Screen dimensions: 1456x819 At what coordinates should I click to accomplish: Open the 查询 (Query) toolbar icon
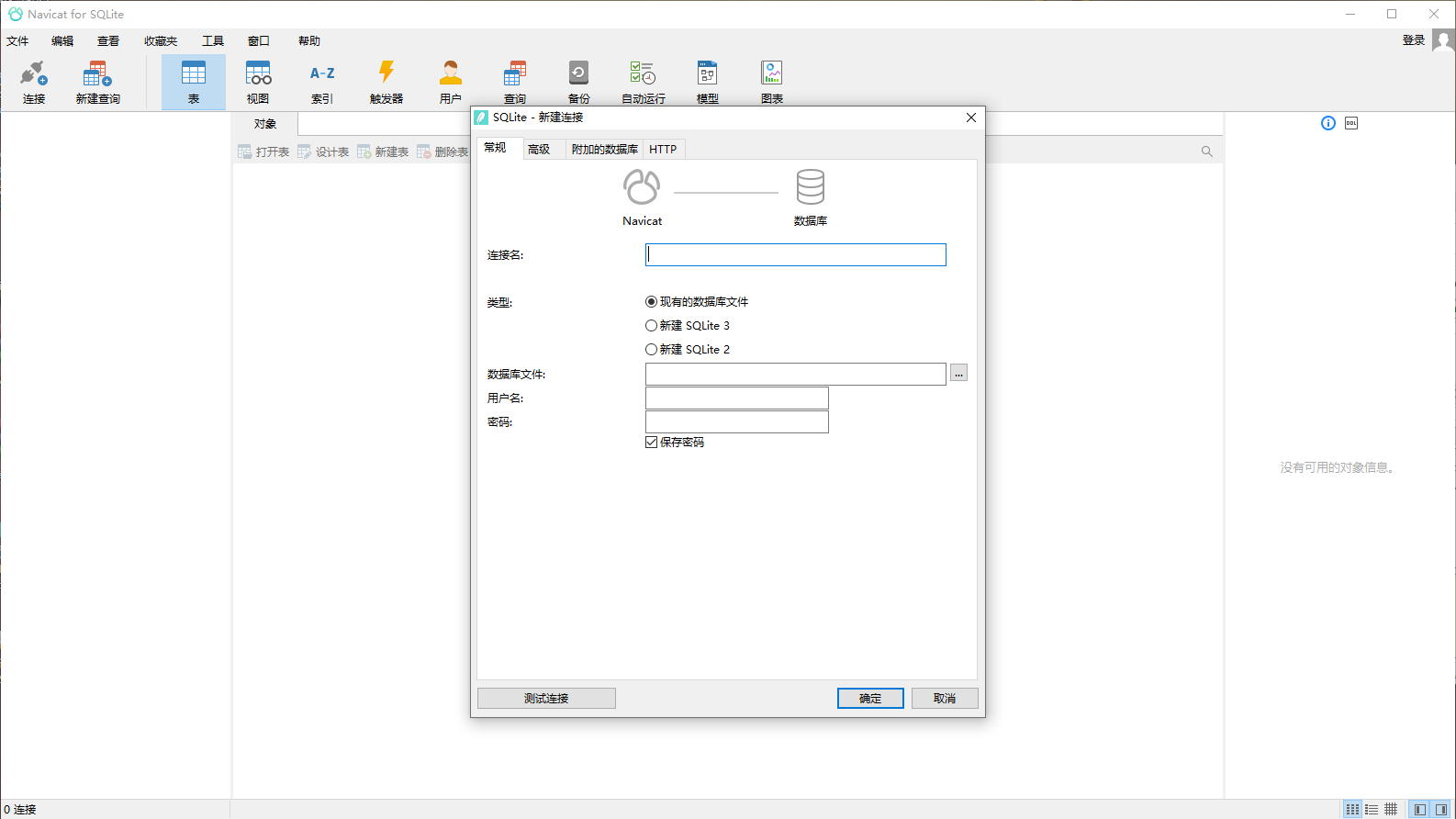coord(515,82)
